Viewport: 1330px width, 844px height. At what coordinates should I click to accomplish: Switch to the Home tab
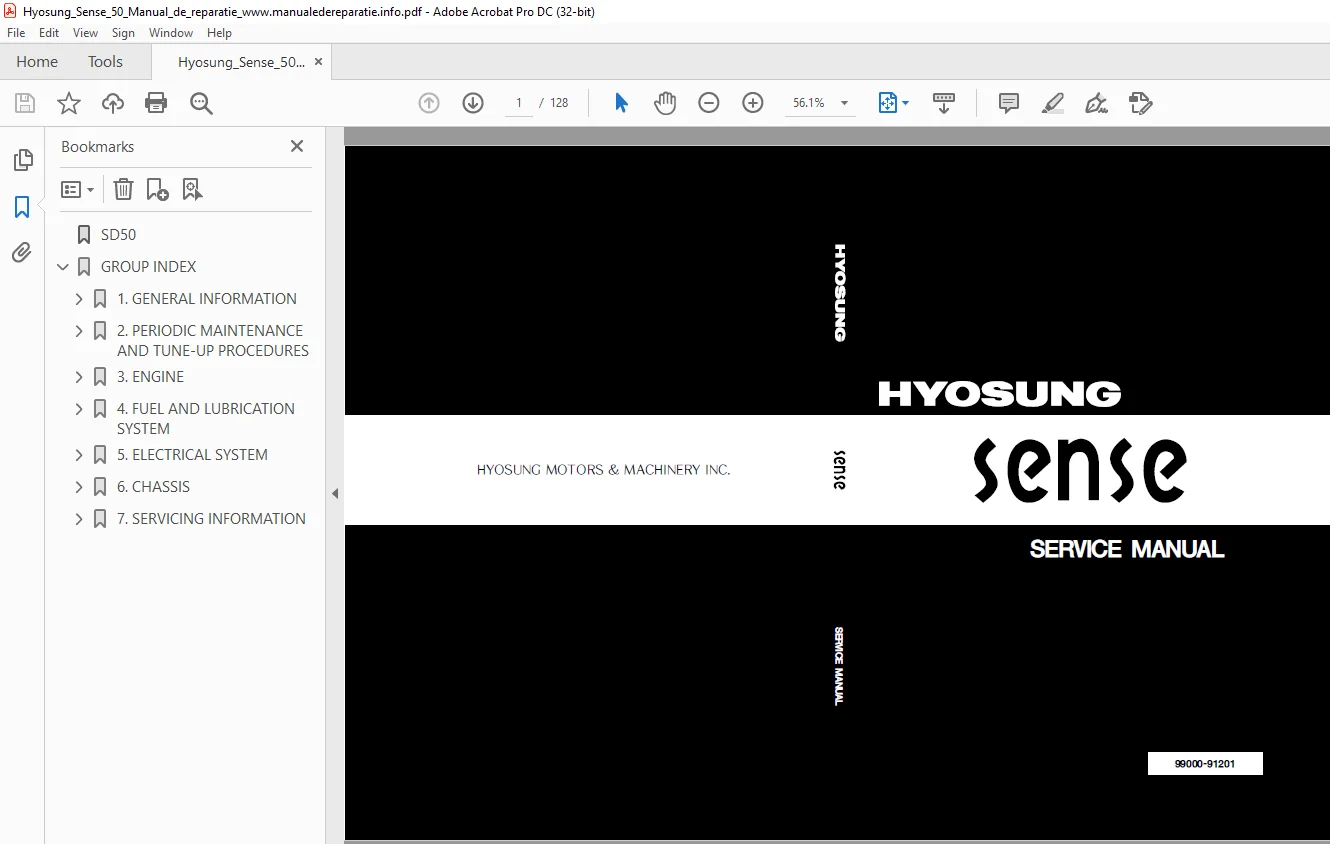pyautogui.click(x=37, y=62)
